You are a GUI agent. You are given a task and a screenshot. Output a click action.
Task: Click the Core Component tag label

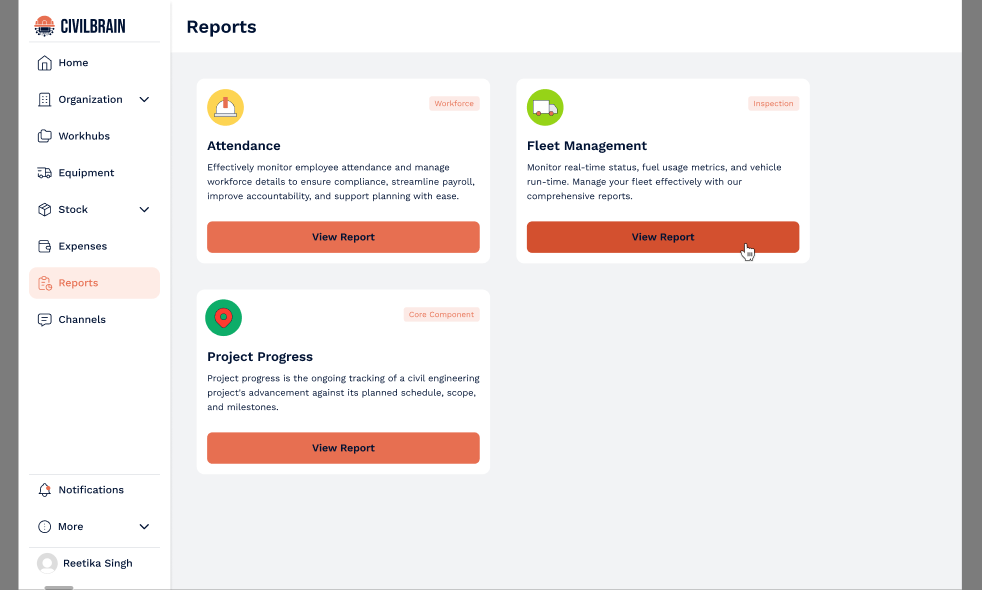pyautogui.click(x=442, y=314)
